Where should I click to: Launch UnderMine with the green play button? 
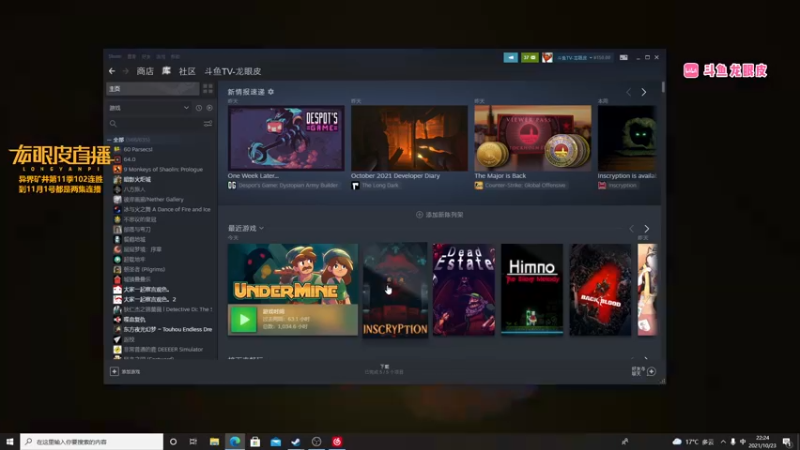pyautogui.click(x=244, y=320)
